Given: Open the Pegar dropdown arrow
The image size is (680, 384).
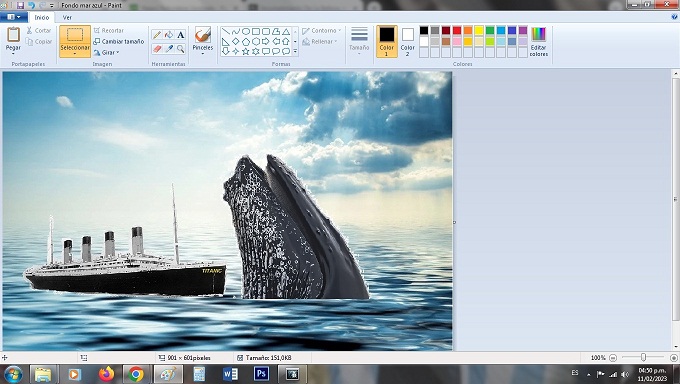Looking at the screenshot, I should pos(13,53).
